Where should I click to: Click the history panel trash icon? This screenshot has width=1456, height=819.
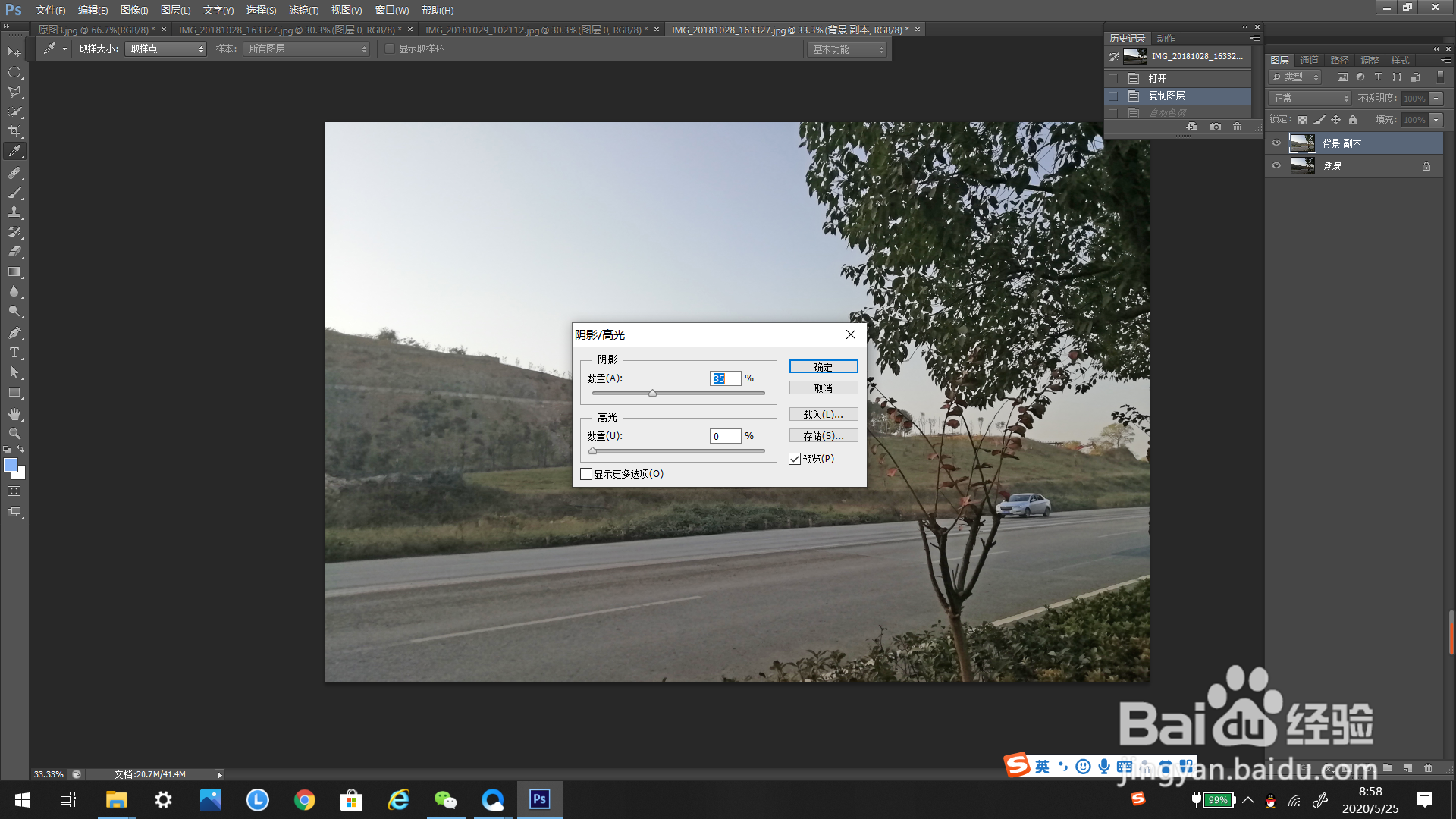(x=1237, y=127)
